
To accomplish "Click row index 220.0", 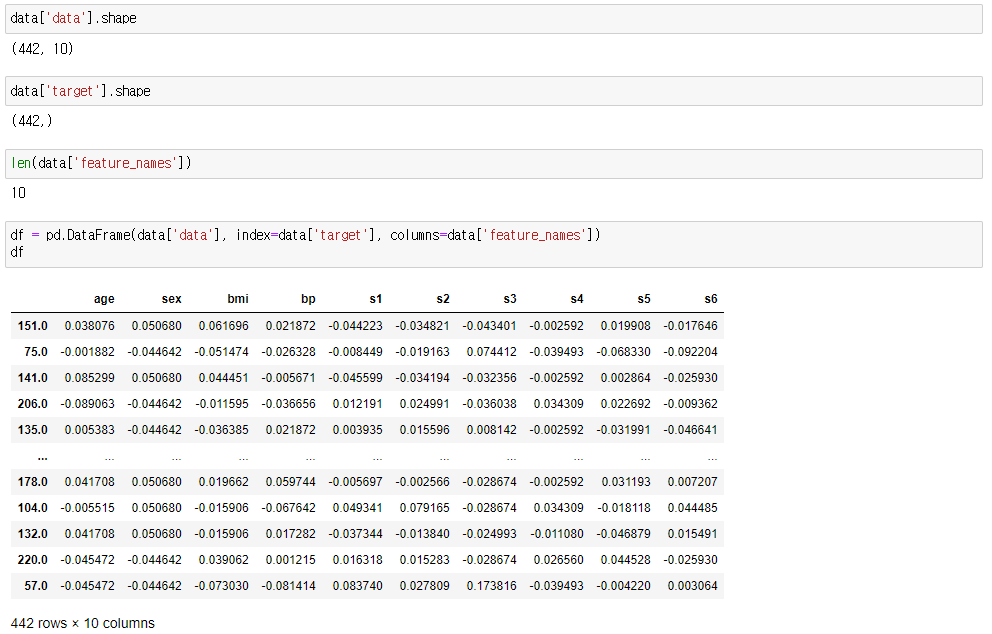I will pyautogui.click(x=32, y=559).
